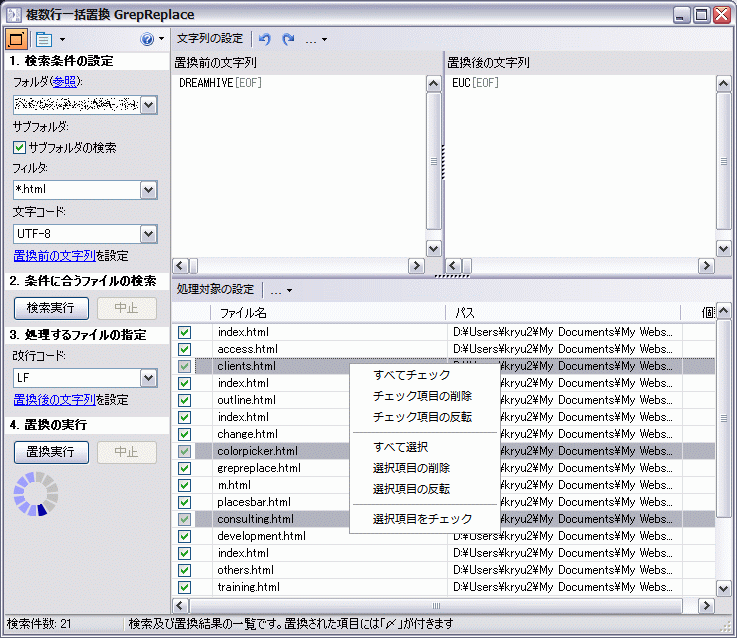Open the ellipsis menu beside the redo icon

coord(315,39)
